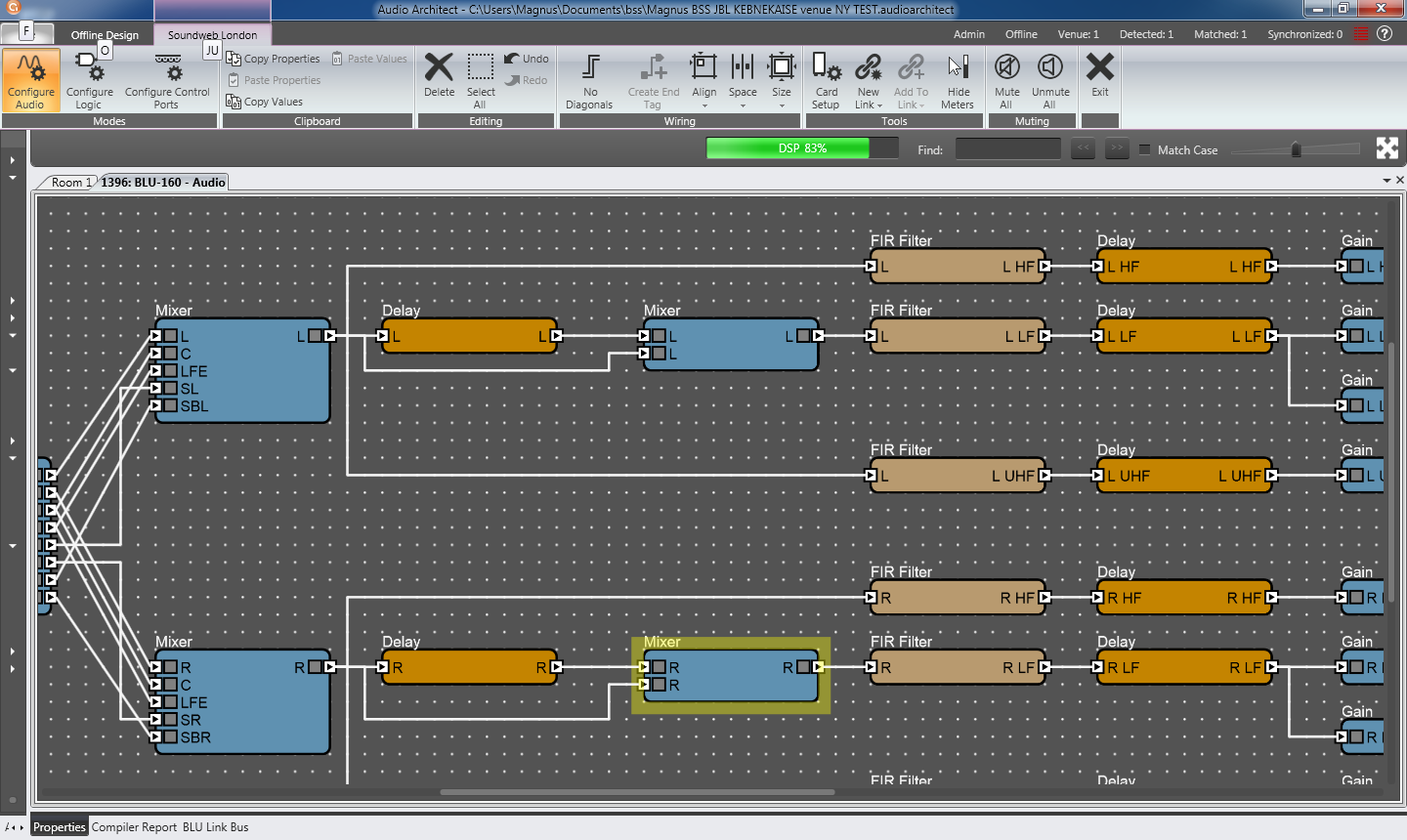Close the design tab panel
Image resolution: width=1407 pixels, height=840 pixels.
(1400, 180)
